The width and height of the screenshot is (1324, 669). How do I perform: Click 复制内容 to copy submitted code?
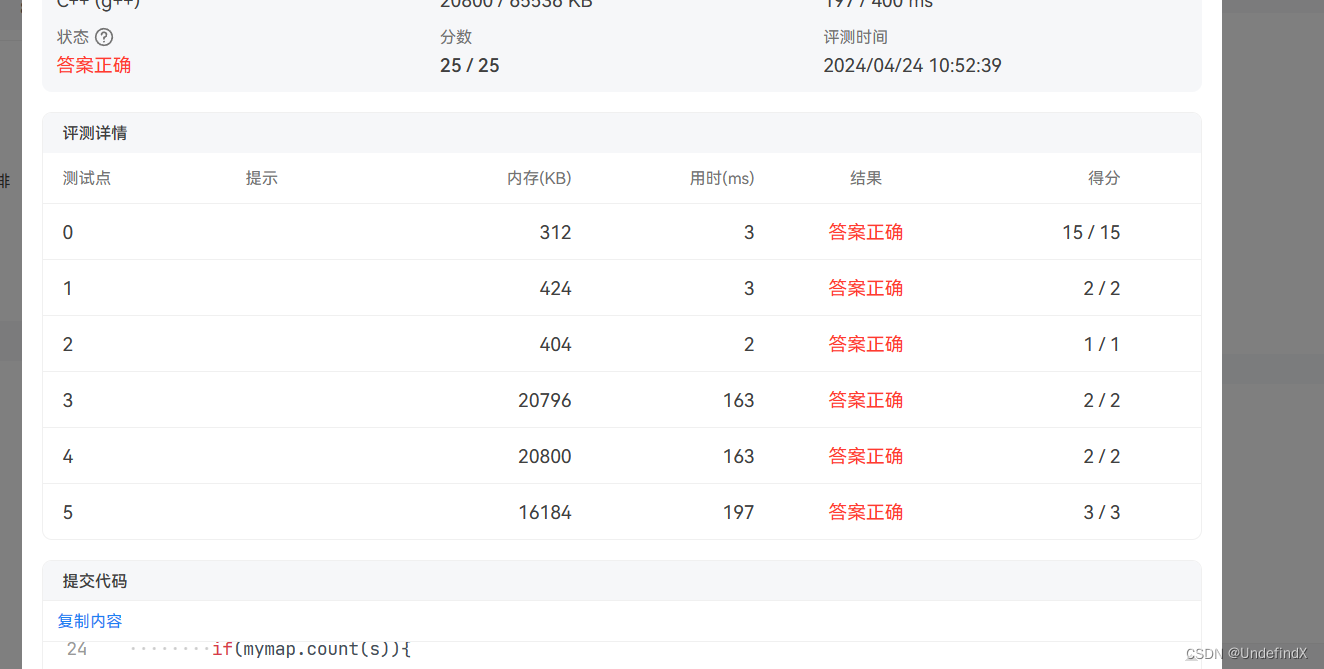click(90, 621)
